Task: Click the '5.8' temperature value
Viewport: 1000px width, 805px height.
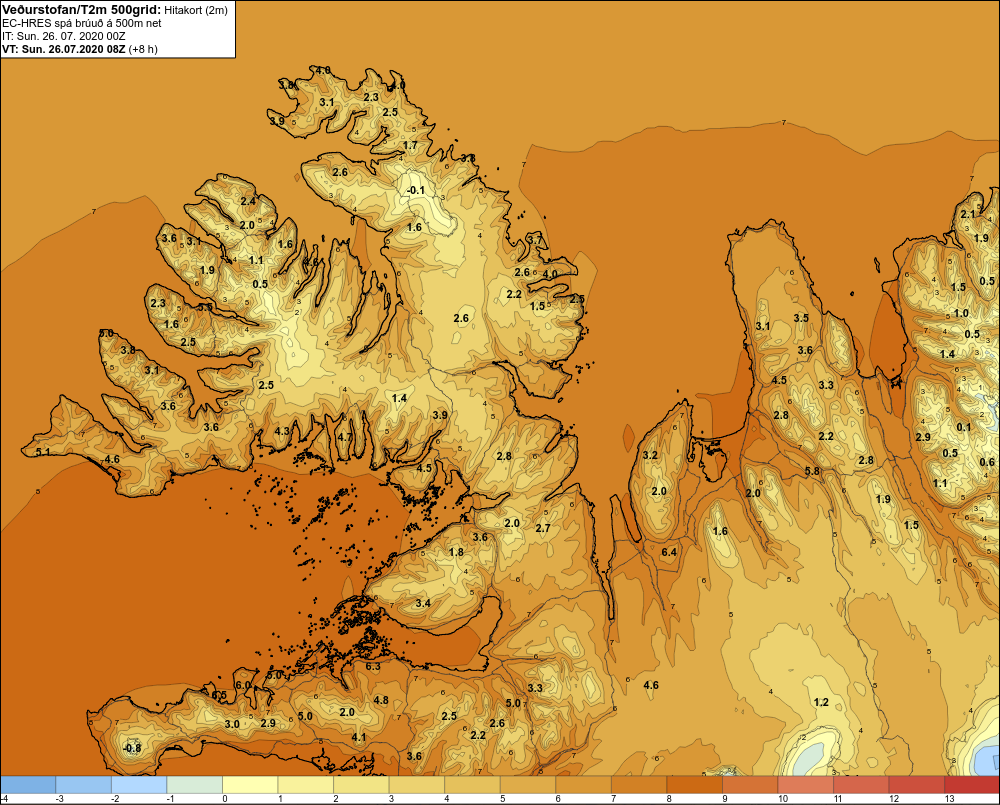Action: tap(812, 471)
